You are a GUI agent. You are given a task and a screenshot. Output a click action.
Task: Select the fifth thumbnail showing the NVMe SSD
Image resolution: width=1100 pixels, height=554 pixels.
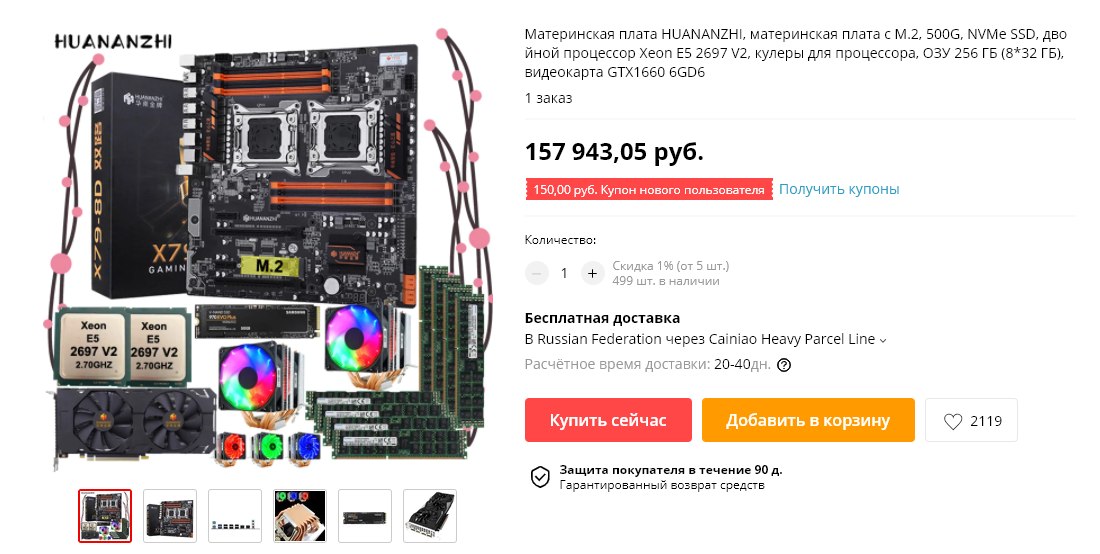365,516
